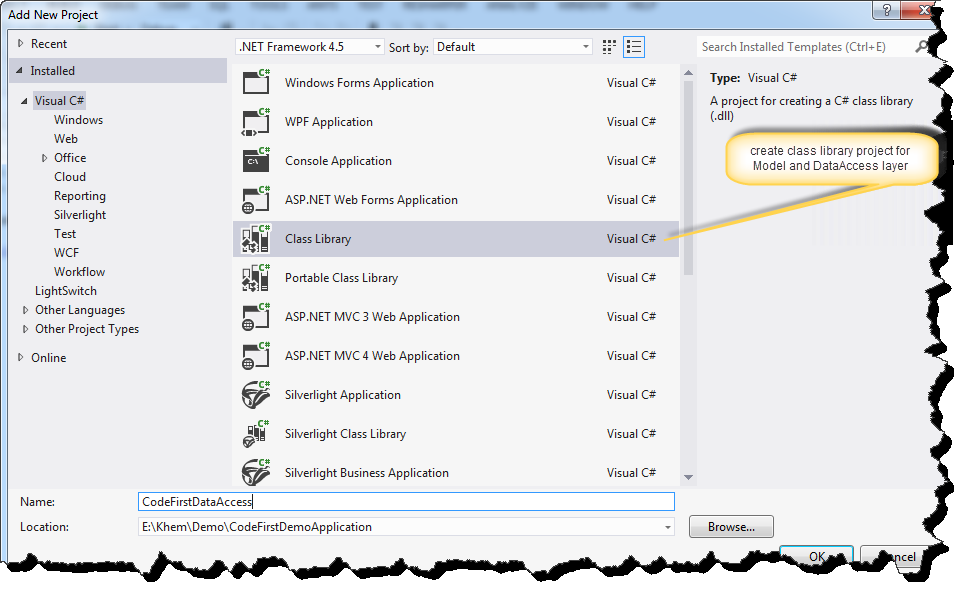
Task: Click the WPF Application template icon
Action: coord(256,121)
